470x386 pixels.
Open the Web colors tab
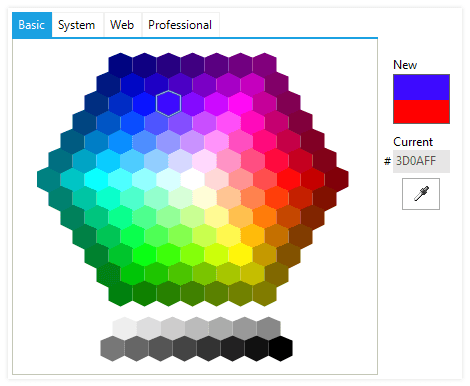click(x=122, y=25)
